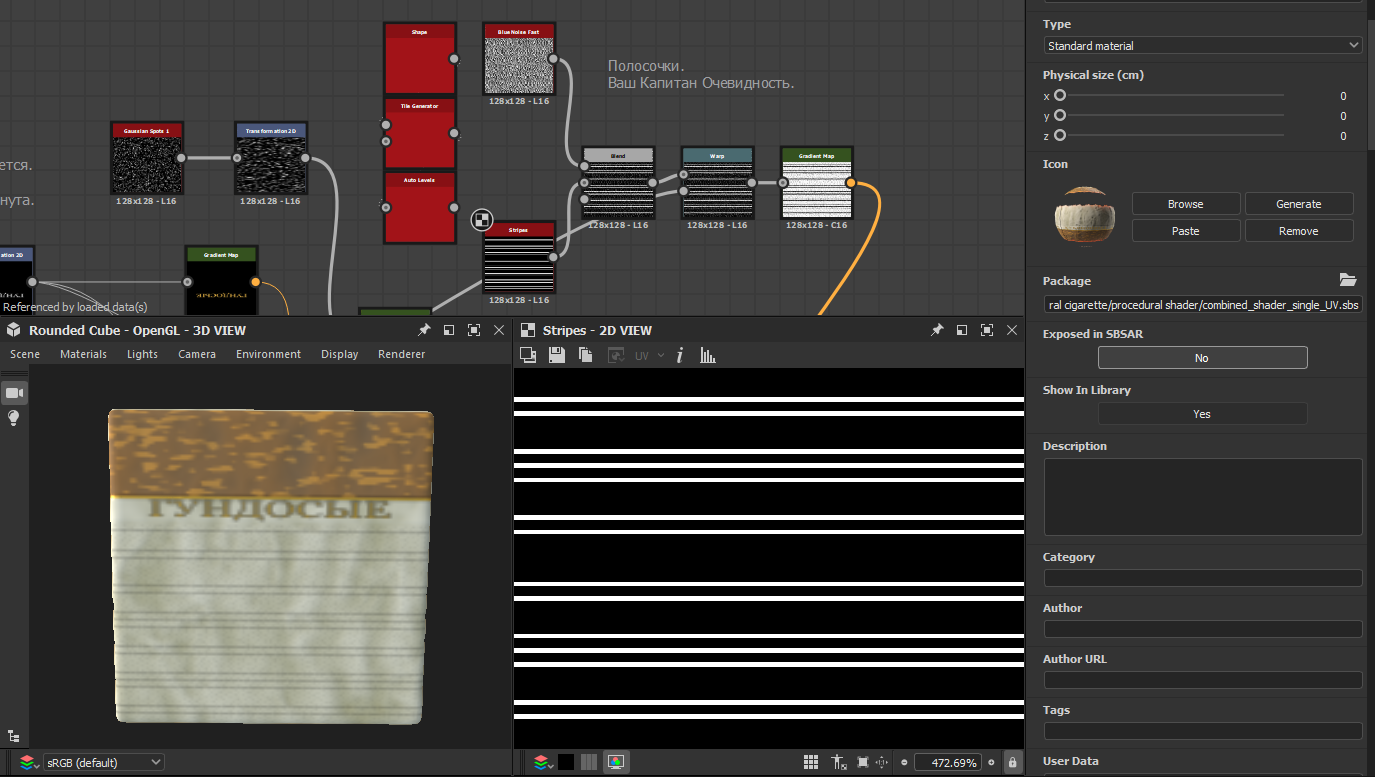Toggle Exposed in SBSAR No button

click(1202, 358)
